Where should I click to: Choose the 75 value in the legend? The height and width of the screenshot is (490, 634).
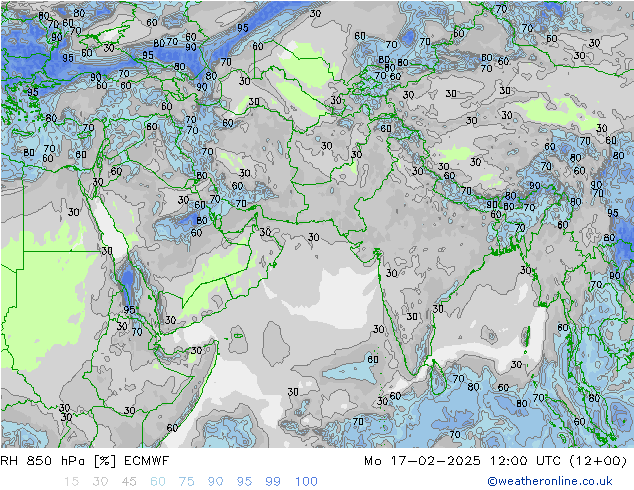click(x=186, y=481)
